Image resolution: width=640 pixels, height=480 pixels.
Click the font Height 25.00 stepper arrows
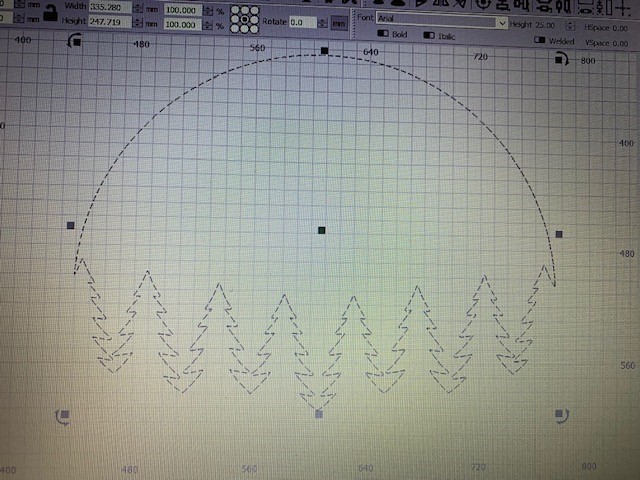570,26
